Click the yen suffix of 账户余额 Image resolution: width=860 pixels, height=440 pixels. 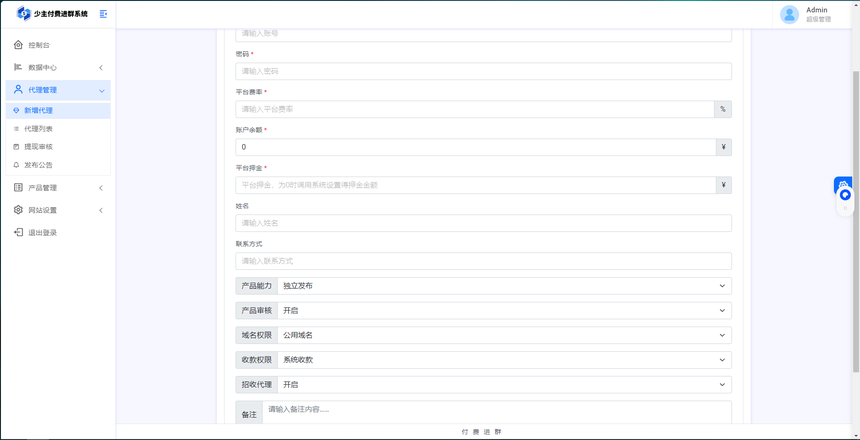(x=723, y=147)
